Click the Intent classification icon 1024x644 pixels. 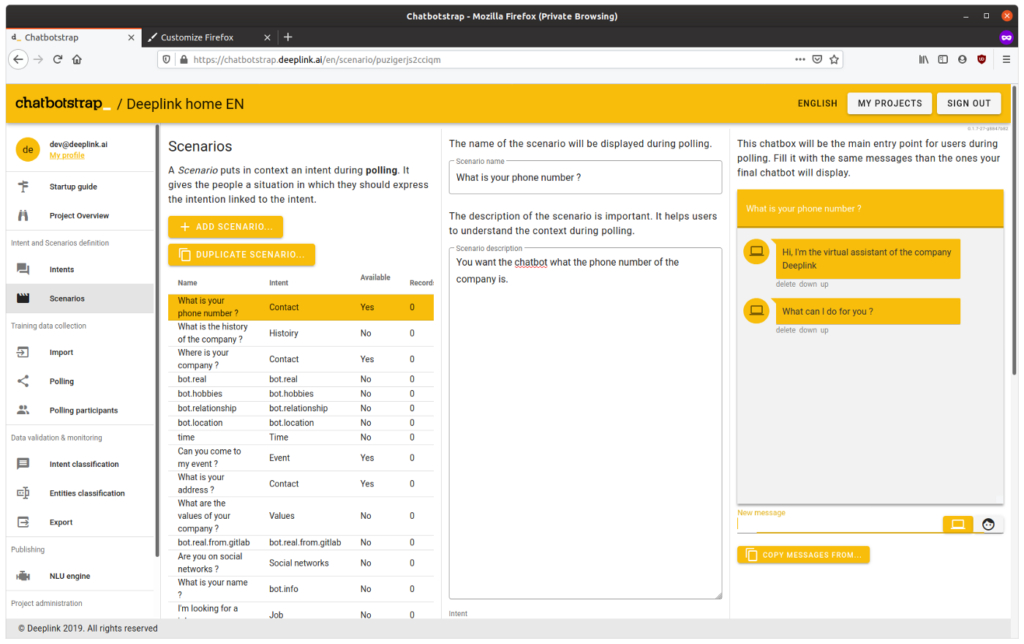[24, 464]
